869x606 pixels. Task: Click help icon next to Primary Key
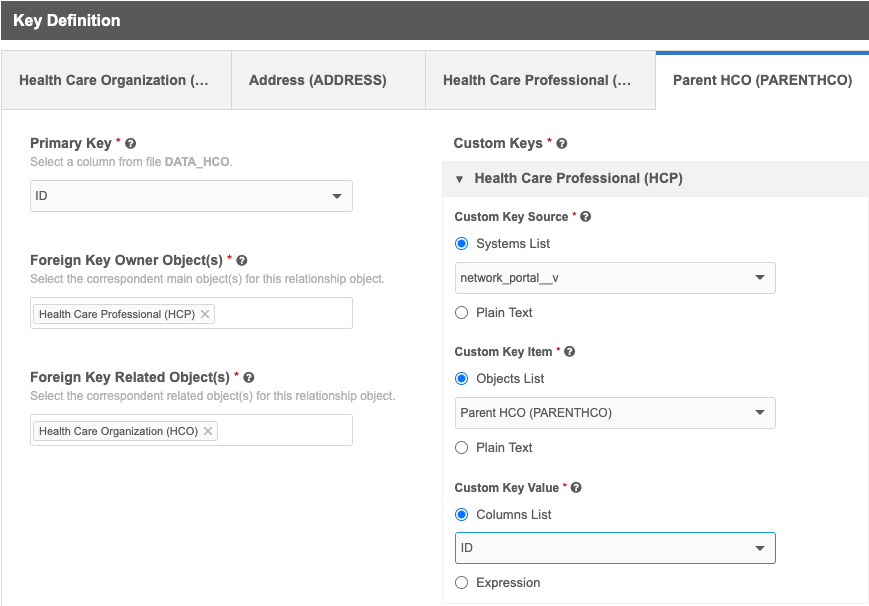pos(131,144)
